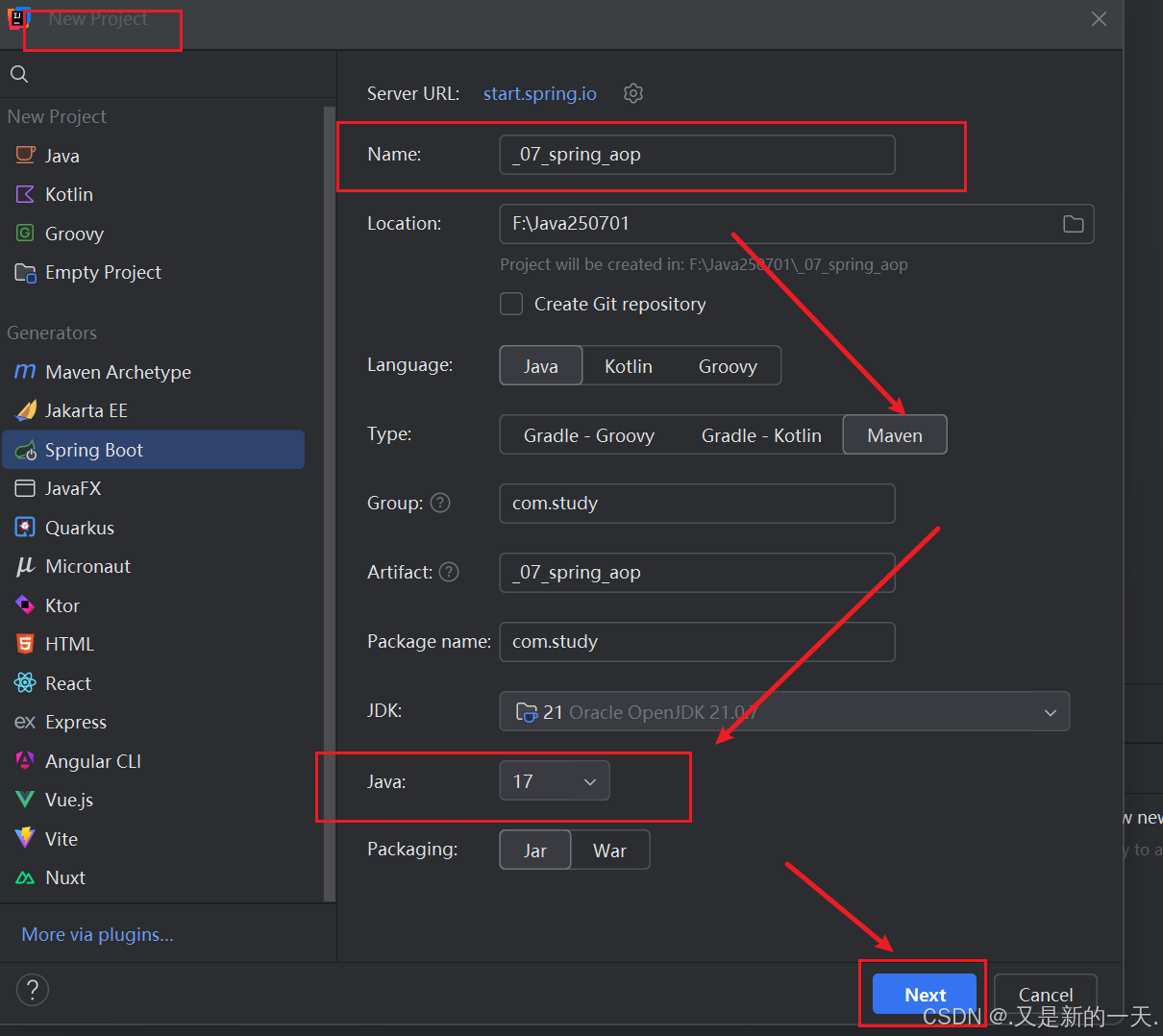Select Spring Boot generator row
The width and height of the screenshot is (1163, 1036).
154,450
